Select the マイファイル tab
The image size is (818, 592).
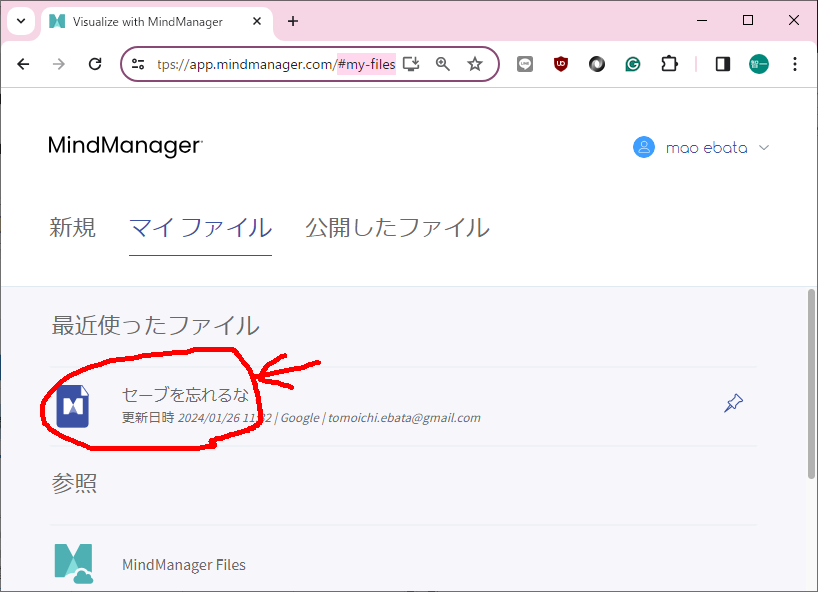click(200, 228)
